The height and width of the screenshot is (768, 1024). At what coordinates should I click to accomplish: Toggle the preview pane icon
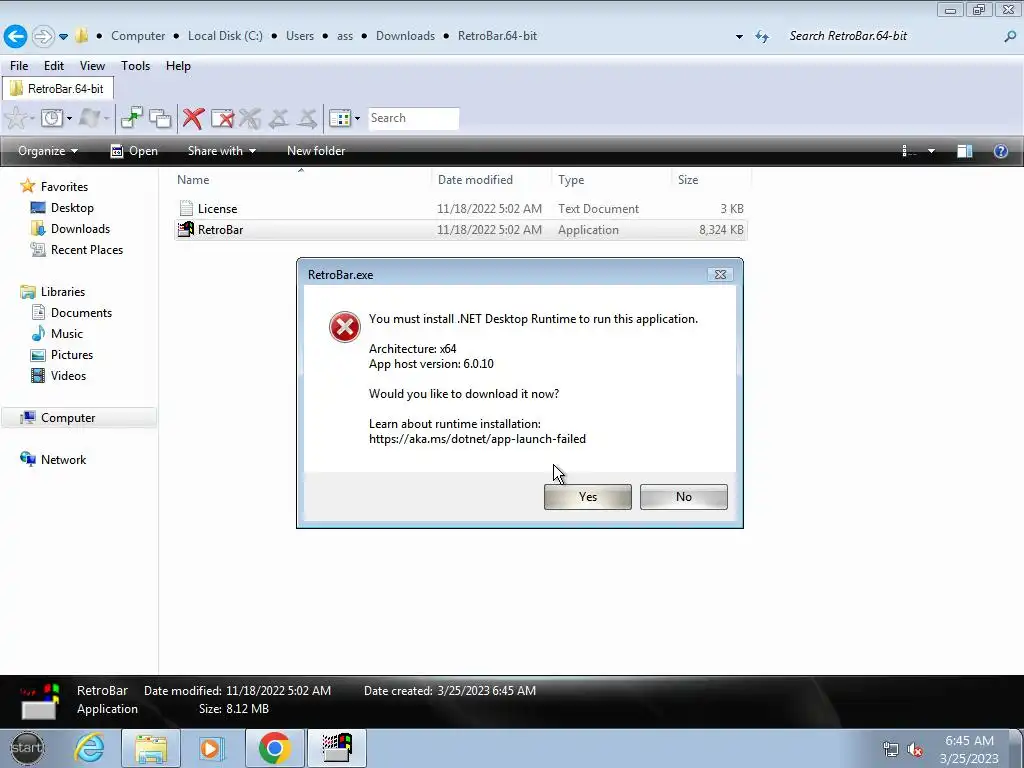pos(965,152)
